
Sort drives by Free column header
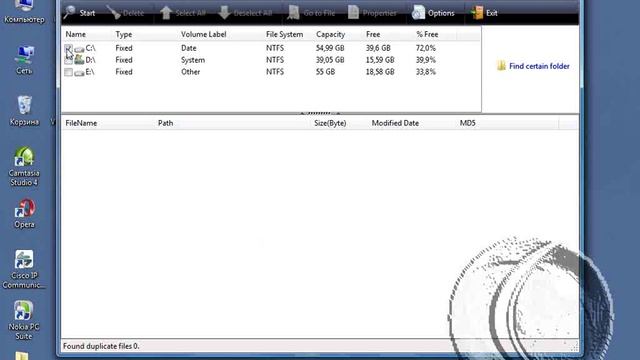[x=373, y=34]
